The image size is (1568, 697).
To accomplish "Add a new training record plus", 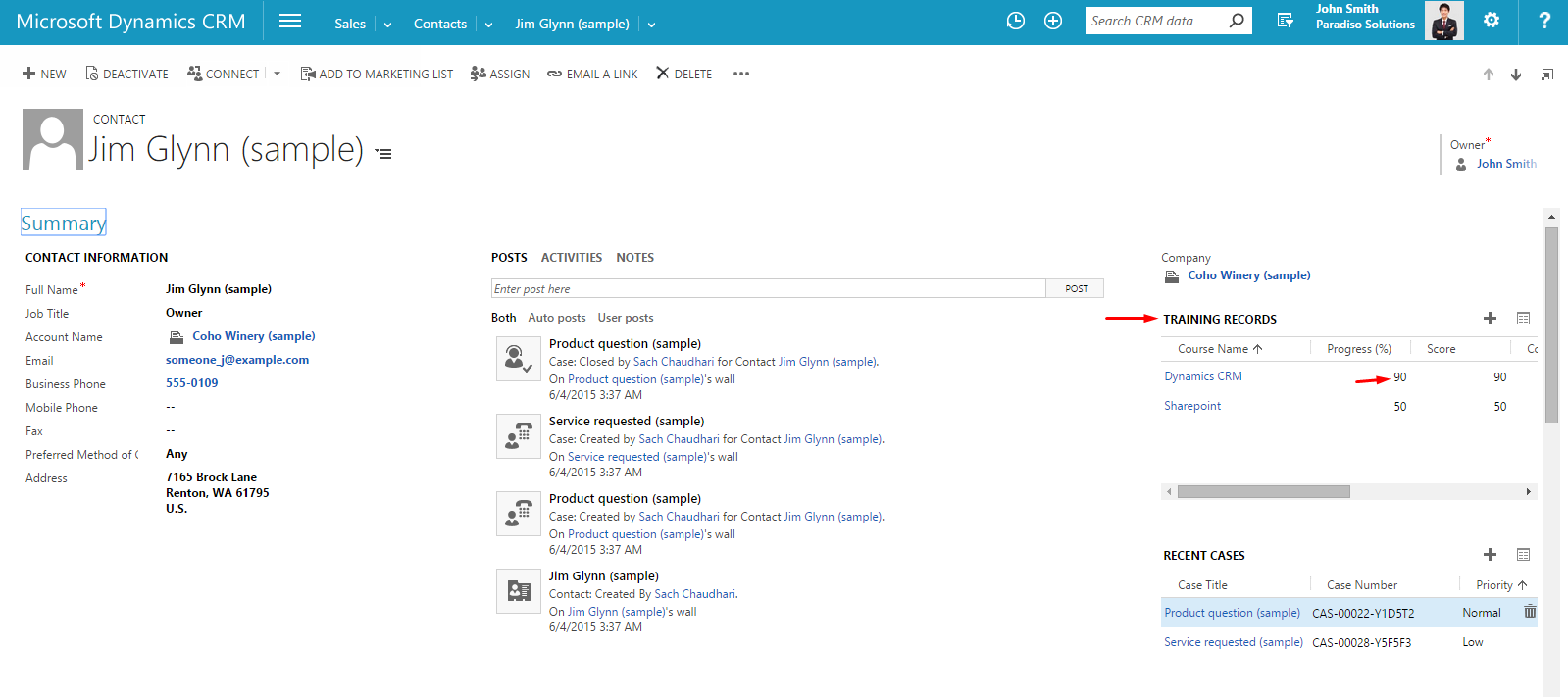I will [1490, 319].
